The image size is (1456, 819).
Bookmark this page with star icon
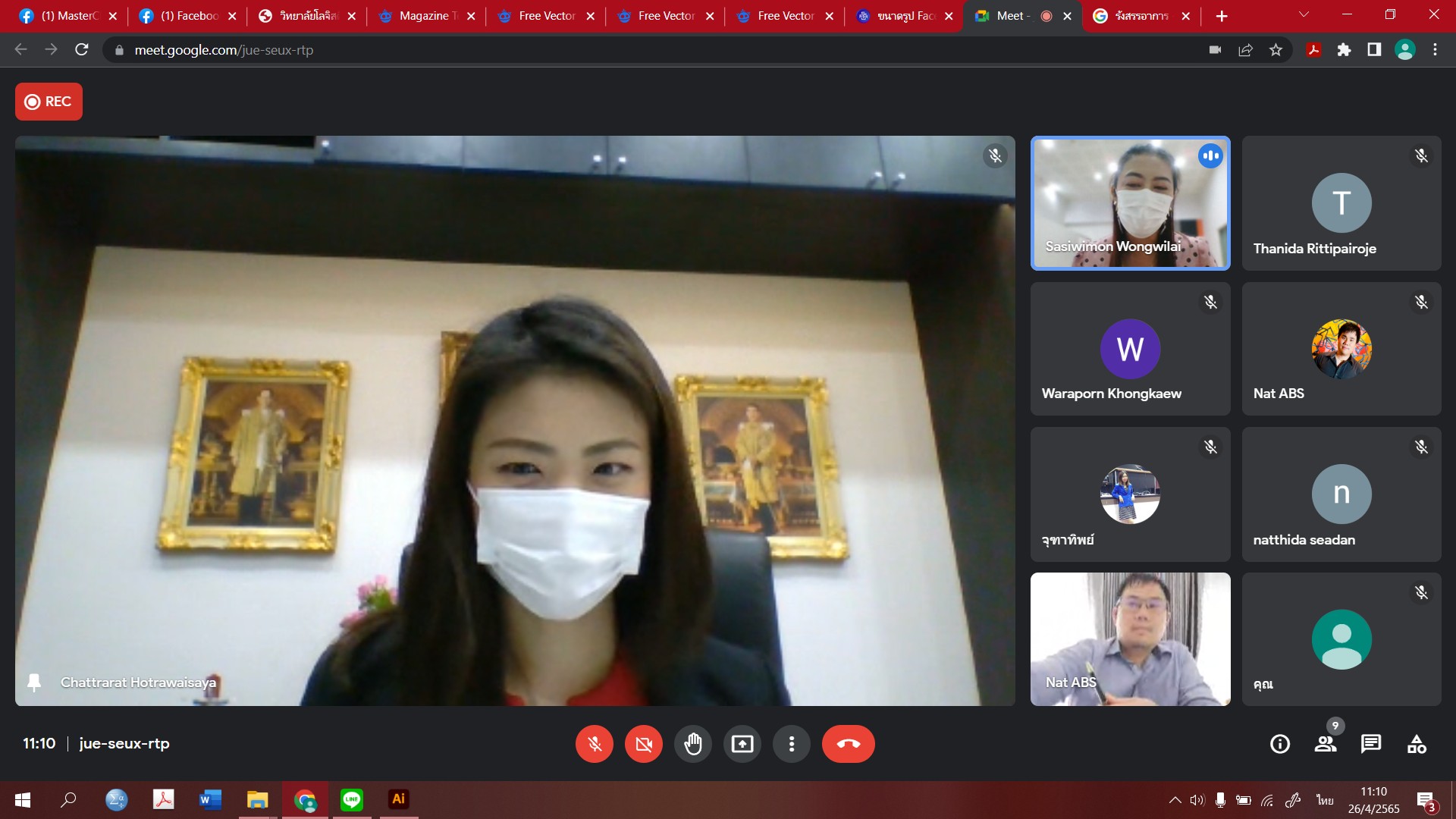click(1276, 50)
